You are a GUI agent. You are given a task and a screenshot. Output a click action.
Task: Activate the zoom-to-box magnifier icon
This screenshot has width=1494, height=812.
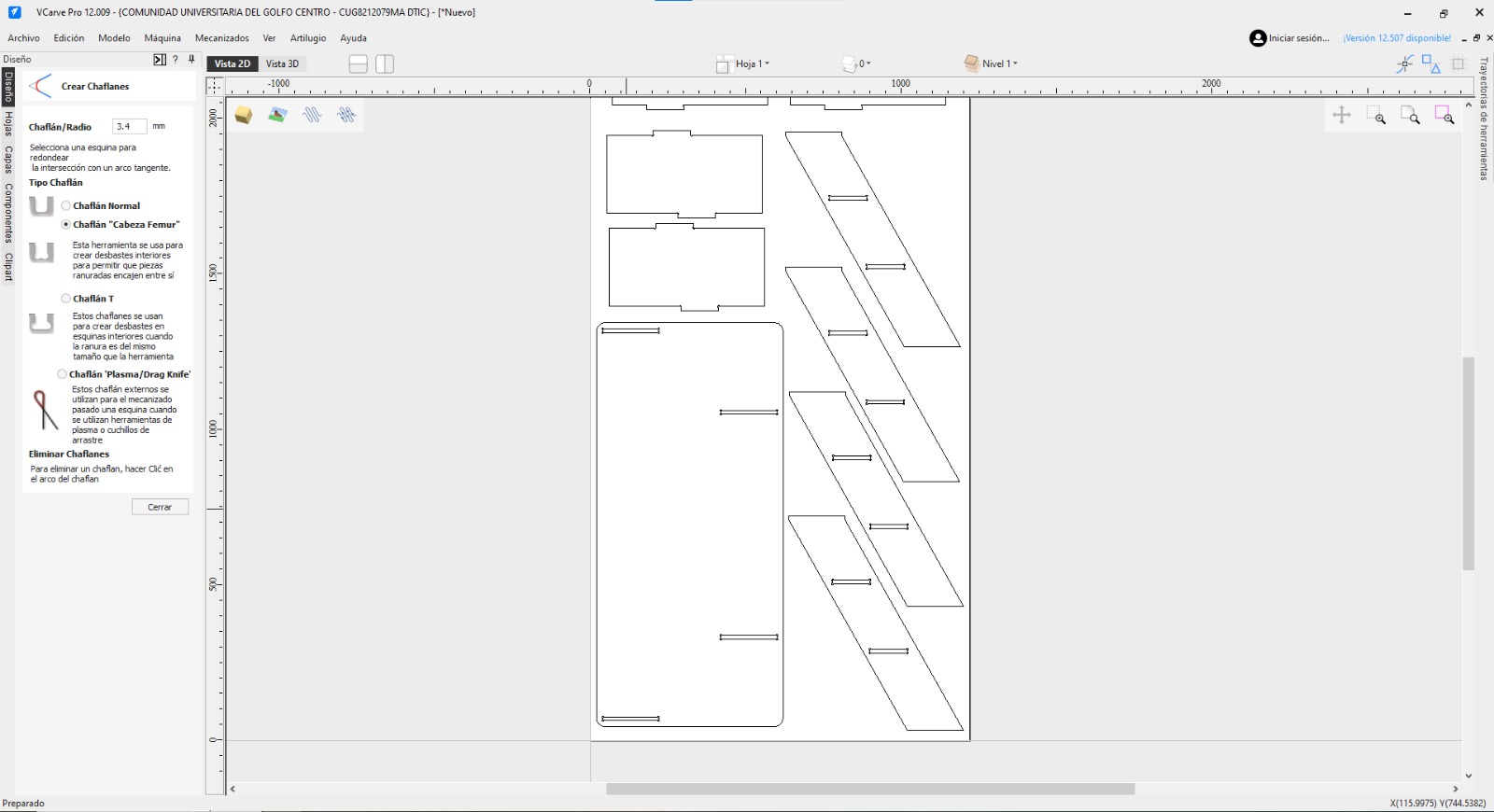1376,115
